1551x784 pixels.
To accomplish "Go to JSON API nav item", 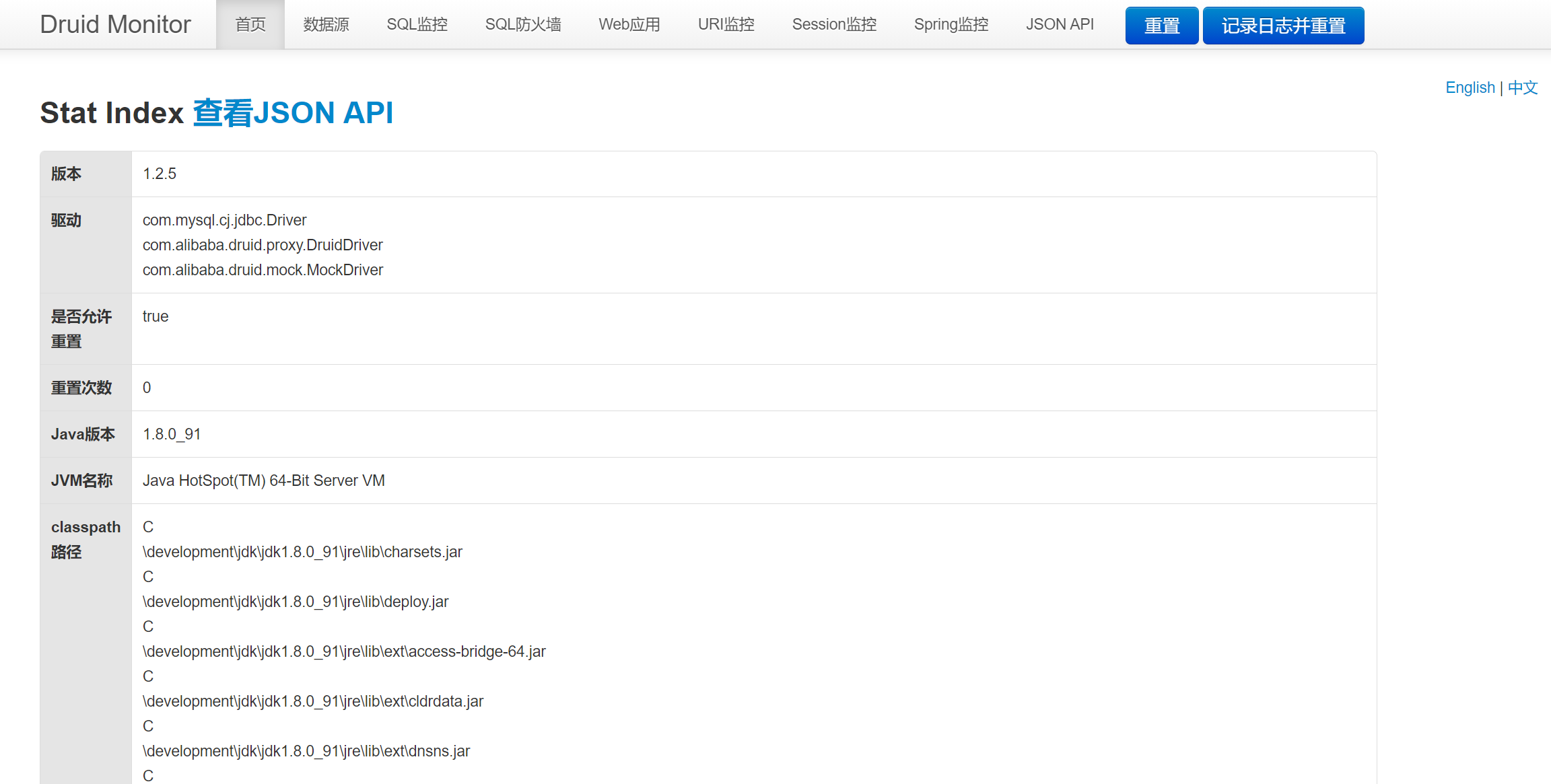I will click(1060, 24).
